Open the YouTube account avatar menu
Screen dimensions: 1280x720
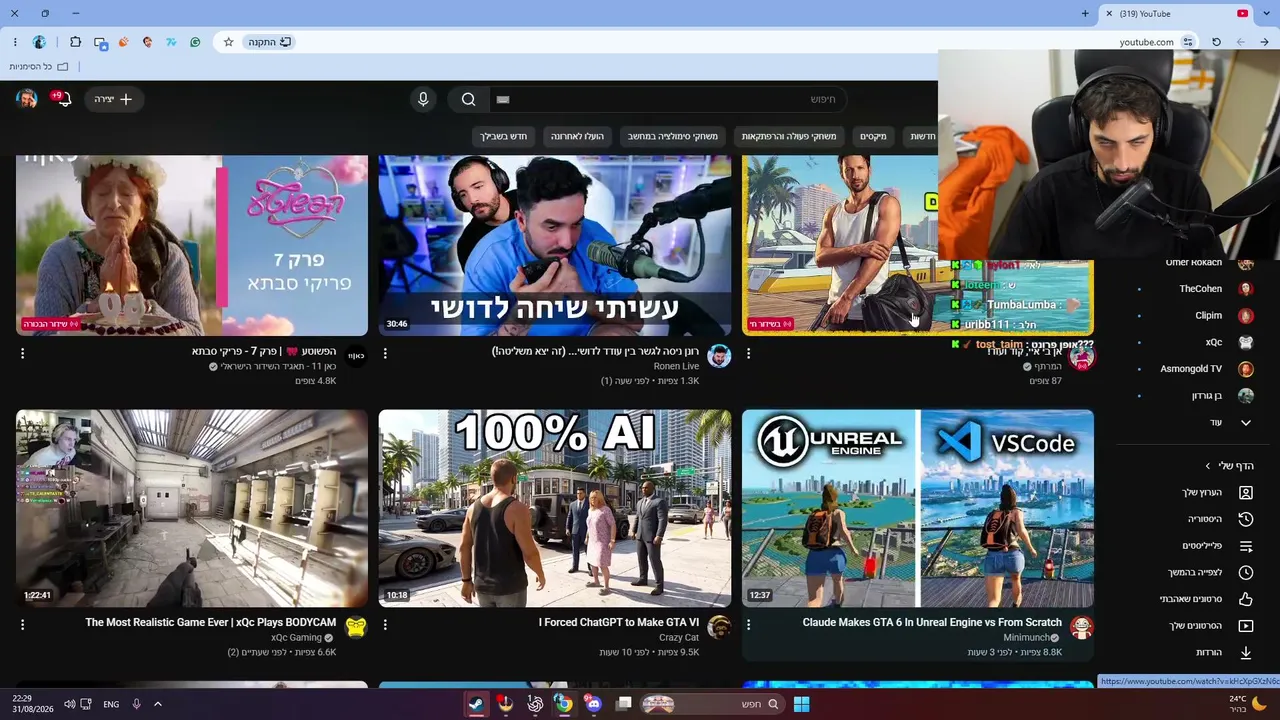pos(27,99)
